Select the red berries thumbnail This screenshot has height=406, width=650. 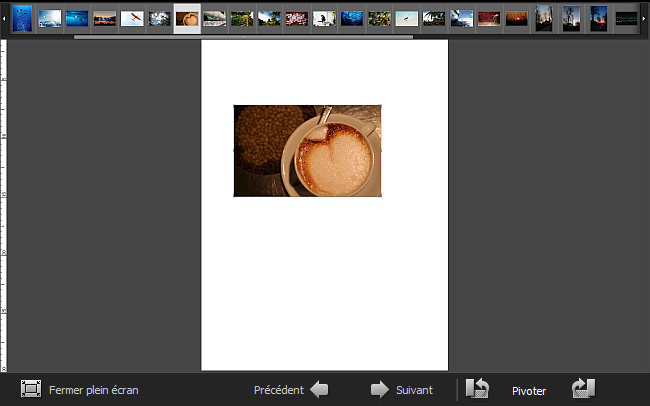(x=379, y=19)
